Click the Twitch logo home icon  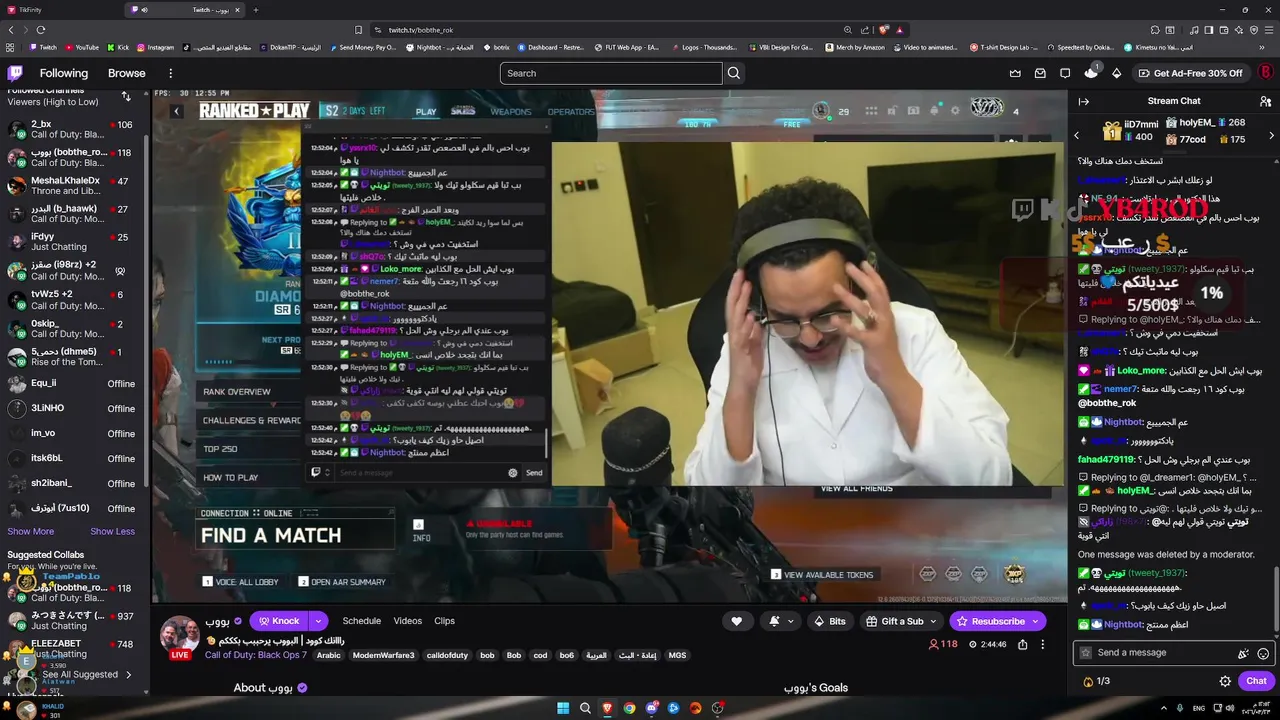click(15, 73)
